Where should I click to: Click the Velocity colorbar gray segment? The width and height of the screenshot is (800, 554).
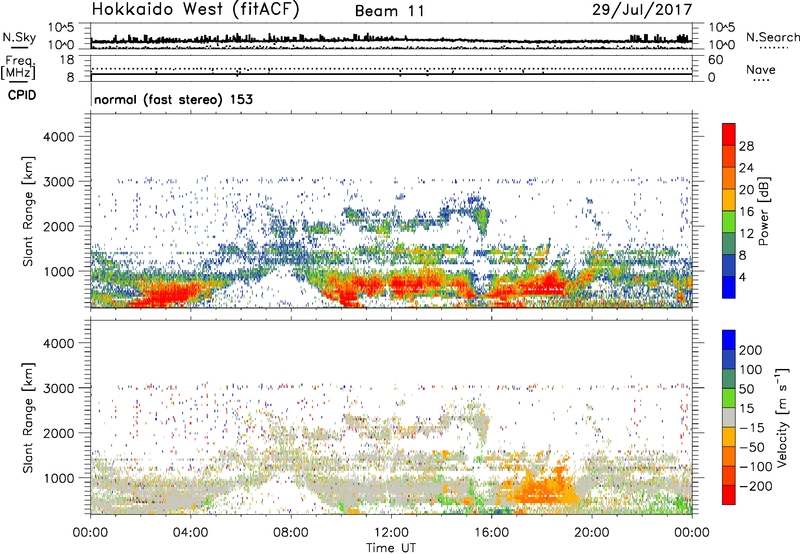(x=729, y=417)
